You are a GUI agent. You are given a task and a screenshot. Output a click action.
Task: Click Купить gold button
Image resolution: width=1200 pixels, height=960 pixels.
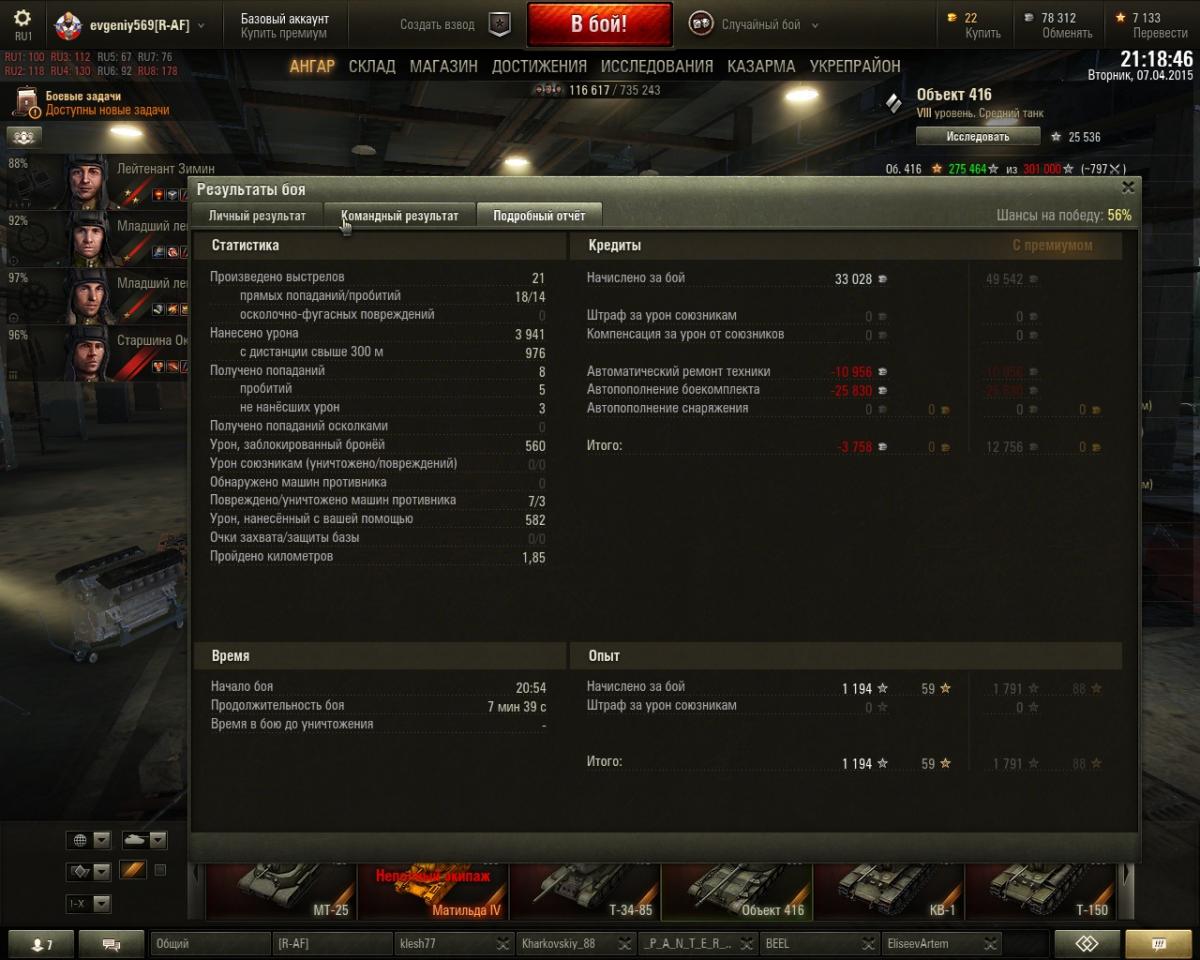[983, 33]
